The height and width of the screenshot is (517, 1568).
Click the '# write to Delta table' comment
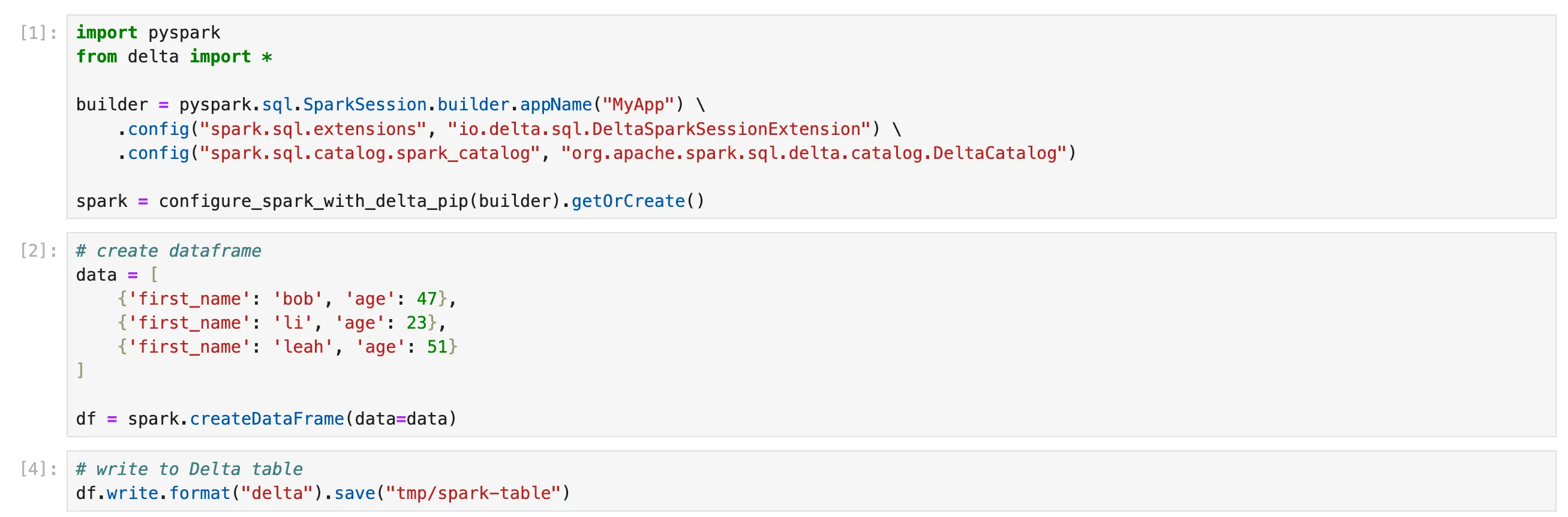(x=190, y=469)
